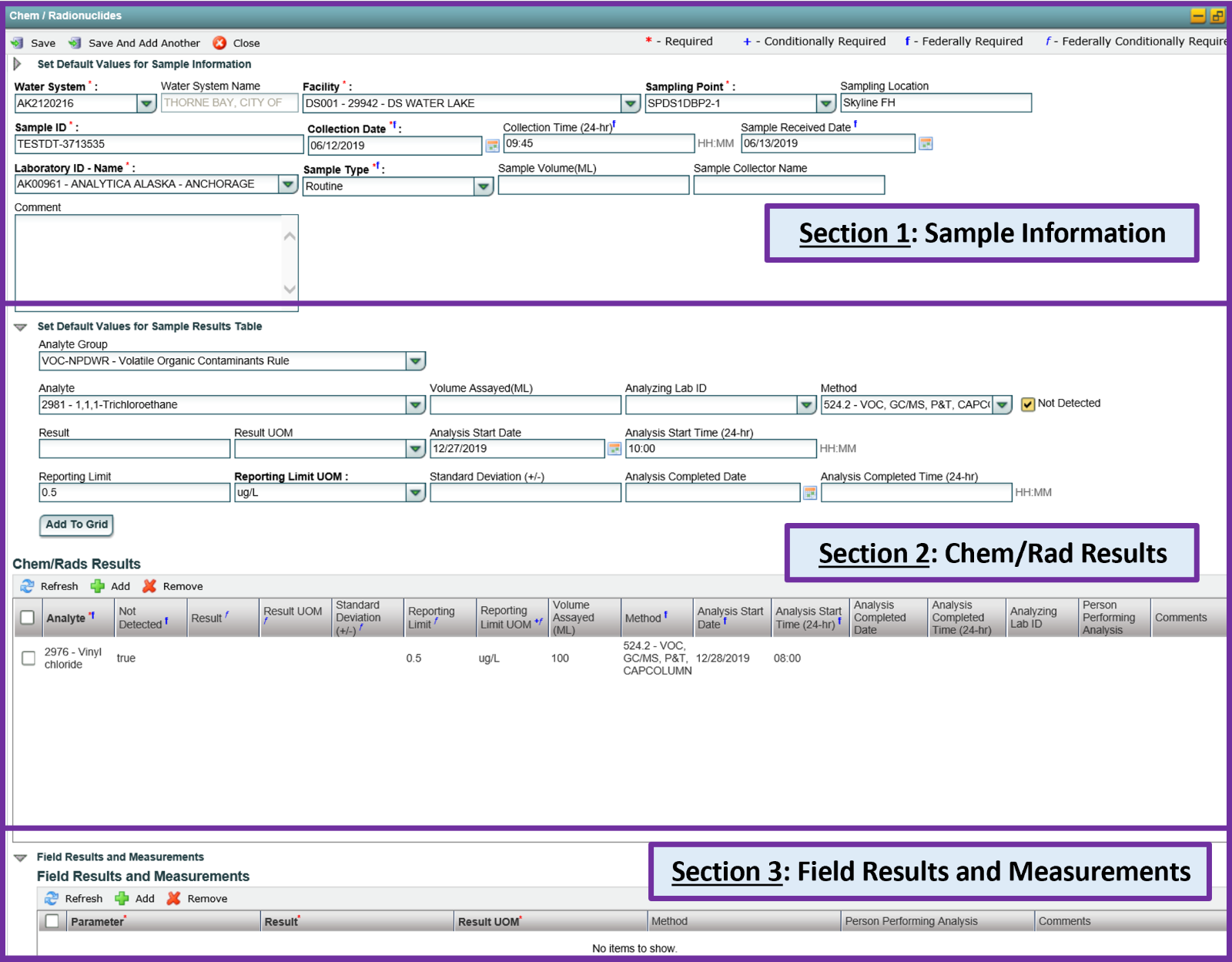The height and width of the screenshot is (962, 1232).
Task: Open the Collection Date calendar picker
Action: click(x=492, y=146)
